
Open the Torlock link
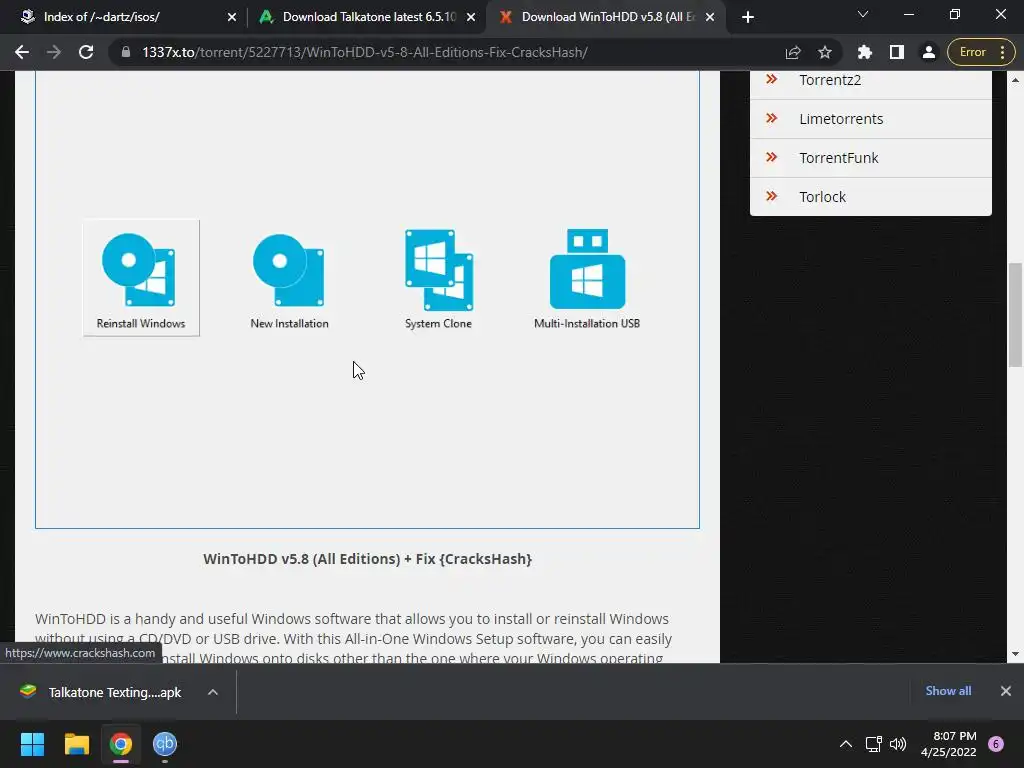822,197
